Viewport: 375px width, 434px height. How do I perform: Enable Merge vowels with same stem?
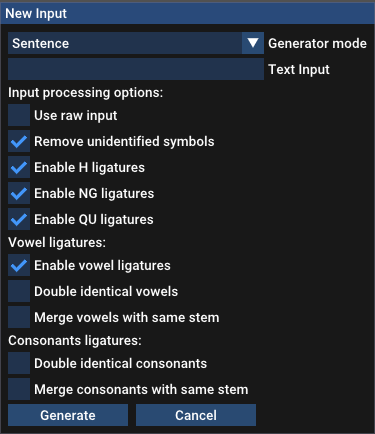(19, 317)
